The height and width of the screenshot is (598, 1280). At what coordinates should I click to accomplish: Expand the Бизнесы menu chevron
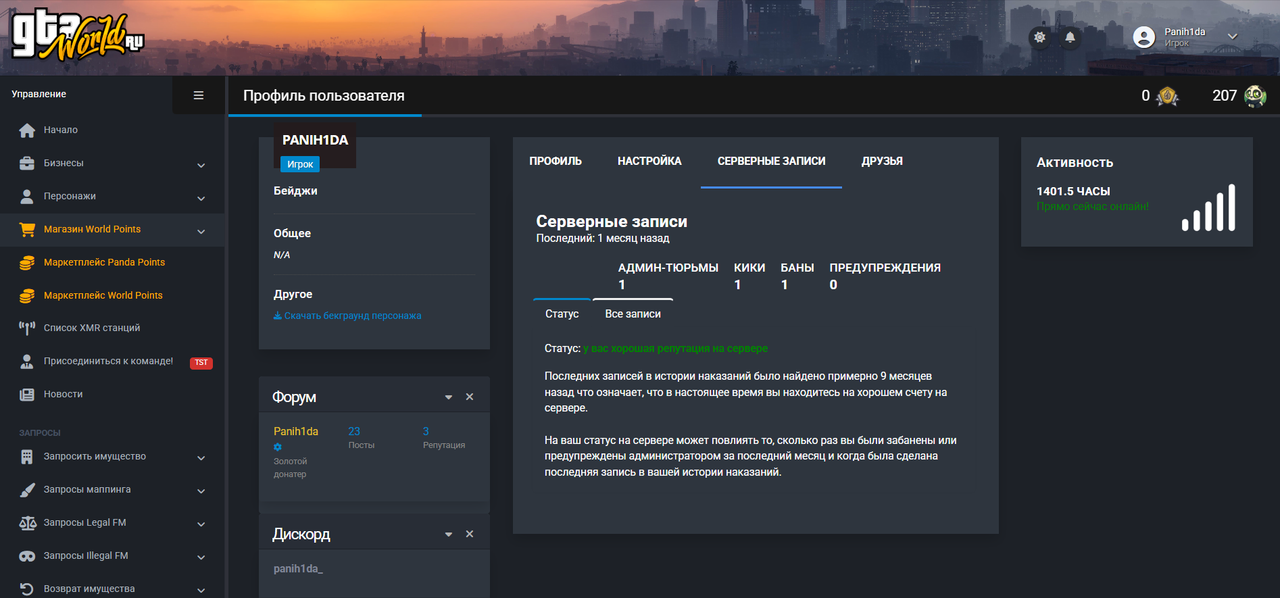coord(201,165)
